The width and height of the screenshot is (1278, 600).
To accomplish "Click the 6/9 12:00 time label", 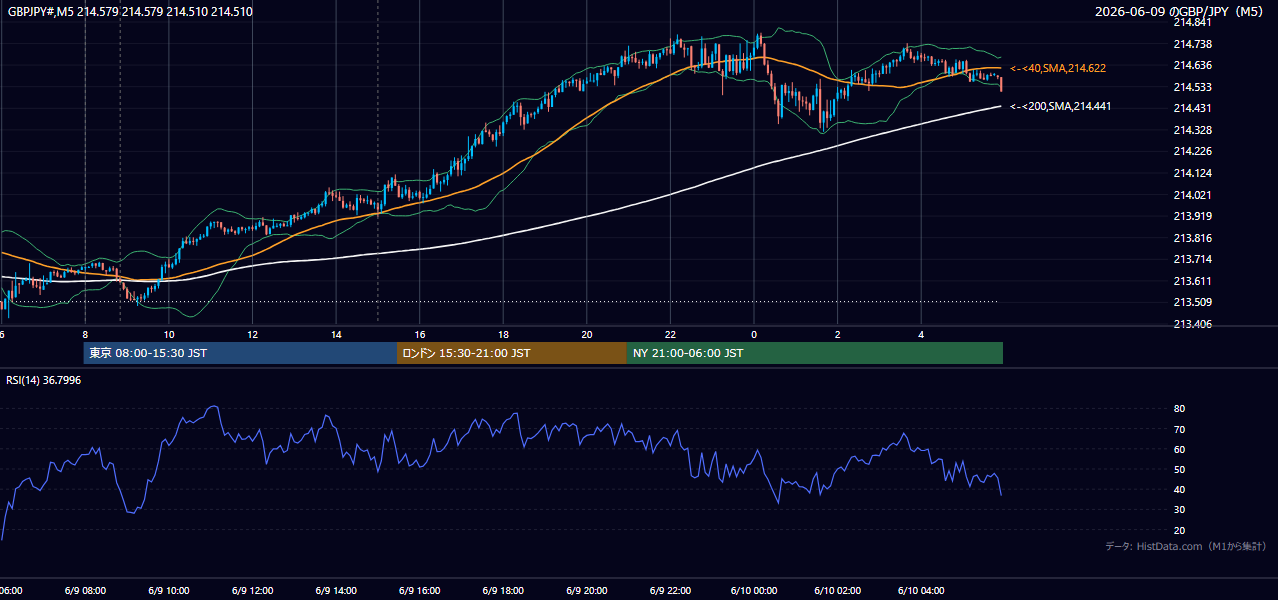I will click(251, 591).
